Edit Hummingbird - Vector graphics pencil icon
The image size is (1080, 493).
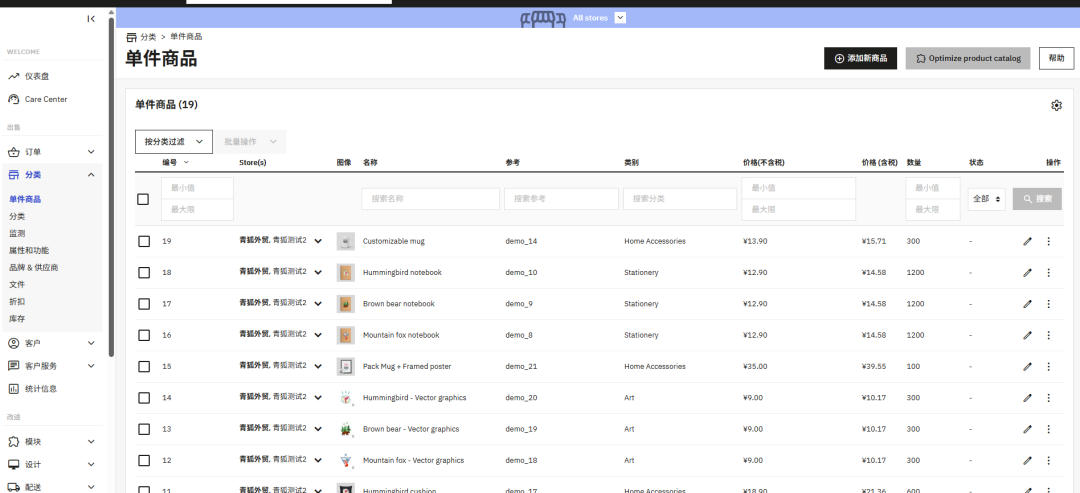click(1027, 398)
